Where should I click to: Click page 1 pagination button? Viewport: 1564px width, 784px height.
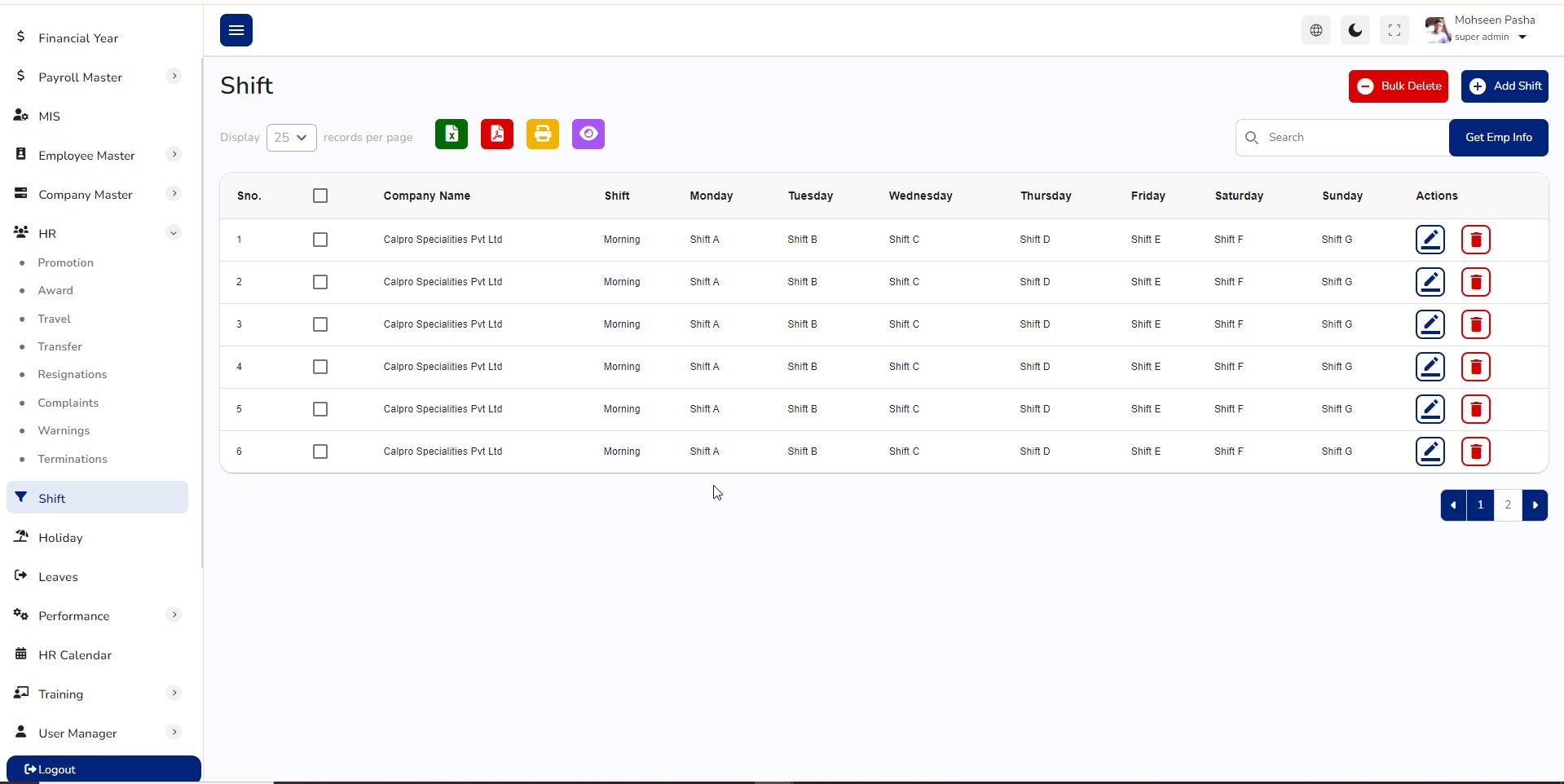coord(1480,505)
